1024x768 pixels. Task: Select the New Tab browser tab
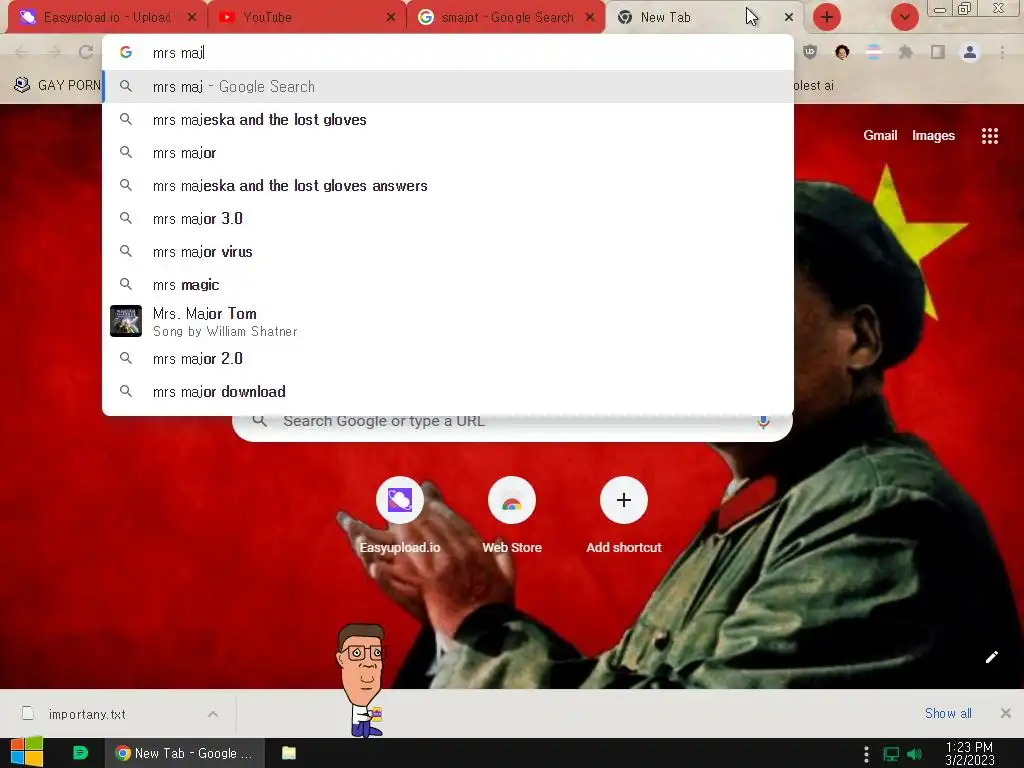(703, 17)
